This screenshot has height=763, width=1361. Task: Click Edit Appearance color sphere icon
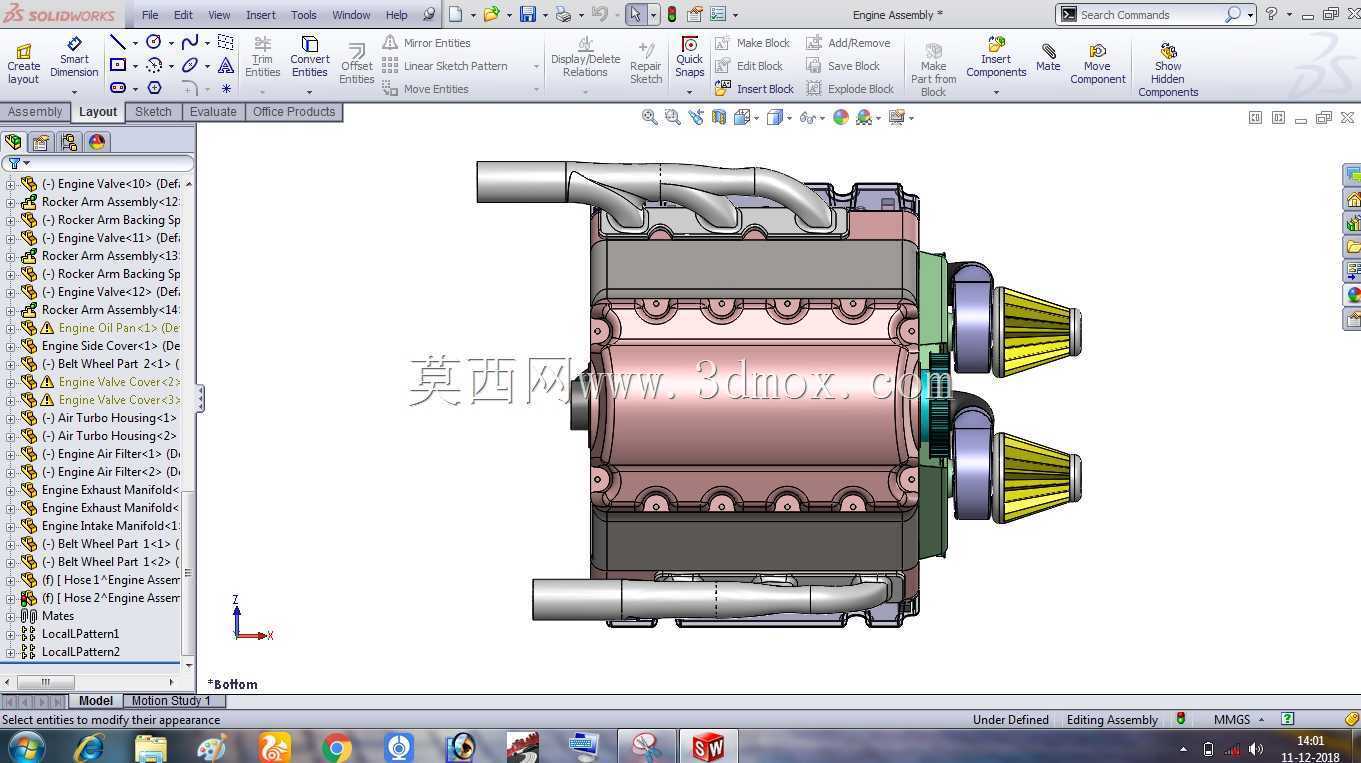[x=841, y=117]
